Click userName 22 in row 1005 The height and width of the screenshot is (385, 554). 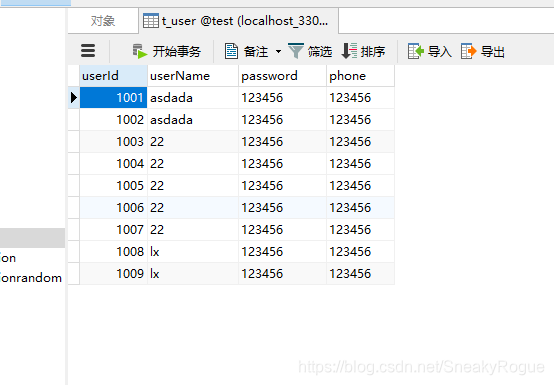tap(193, 185)
